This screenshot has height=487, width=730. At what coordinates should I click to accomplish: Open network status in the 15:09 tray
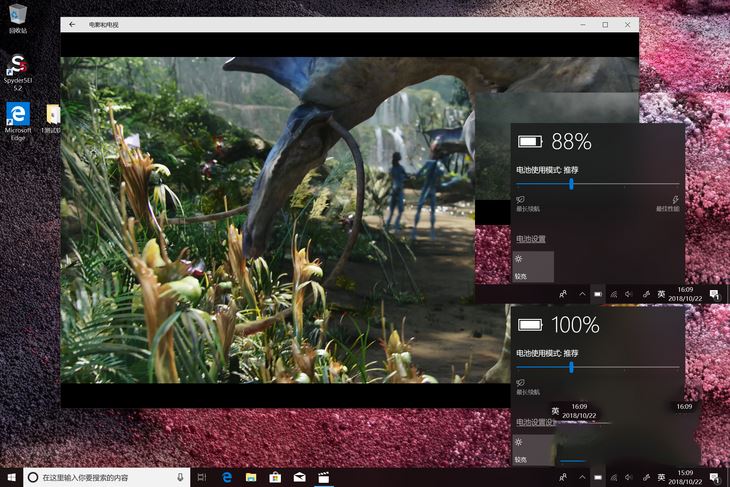[614, 477]
